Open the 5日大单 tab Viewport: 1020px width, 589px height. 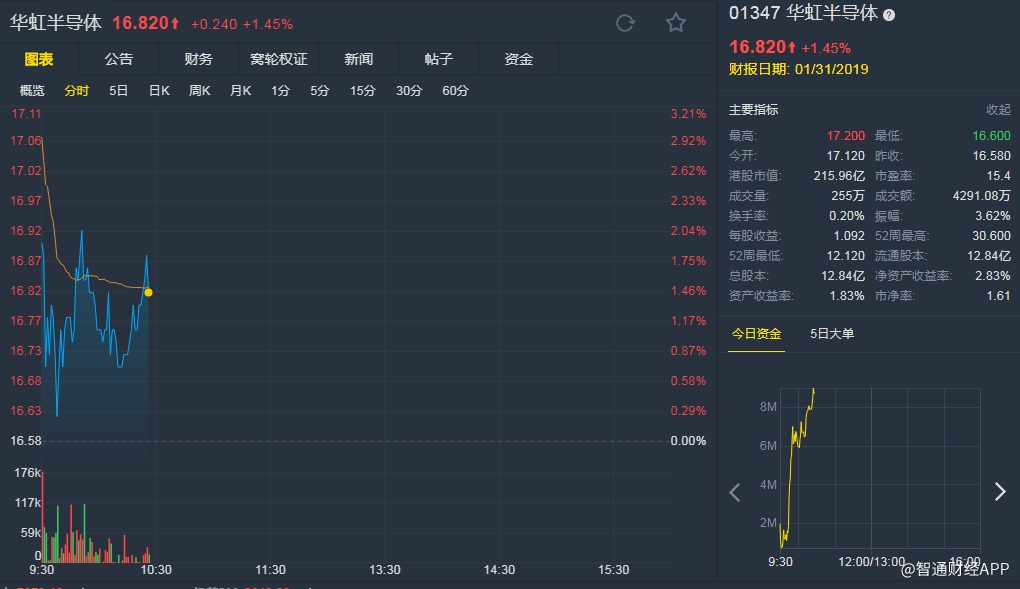point(832,334)
